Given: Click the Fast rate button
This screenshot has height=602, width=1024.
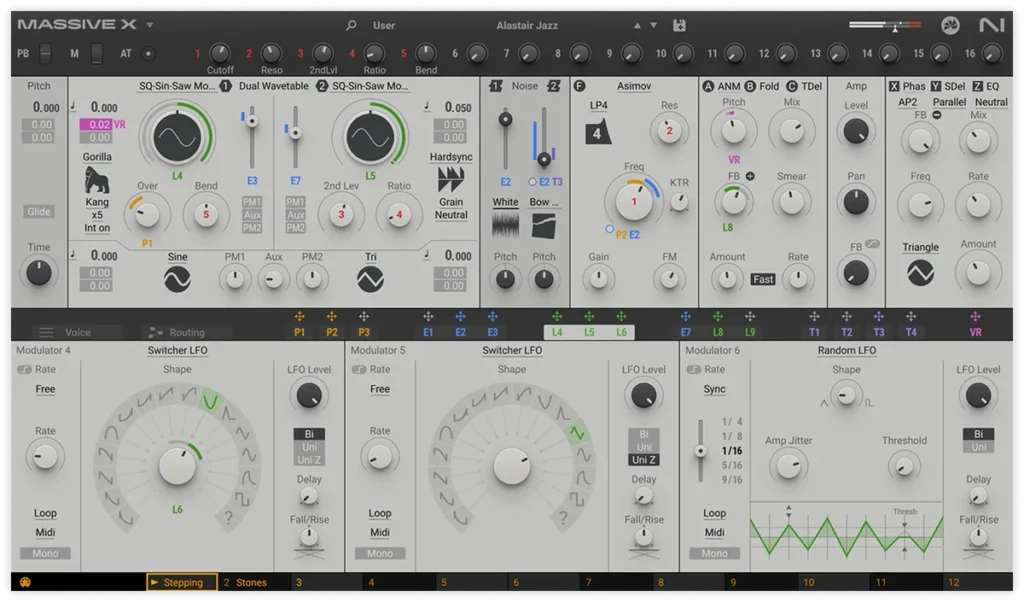Looking at the screenshot, I should (x=763, y=279).
